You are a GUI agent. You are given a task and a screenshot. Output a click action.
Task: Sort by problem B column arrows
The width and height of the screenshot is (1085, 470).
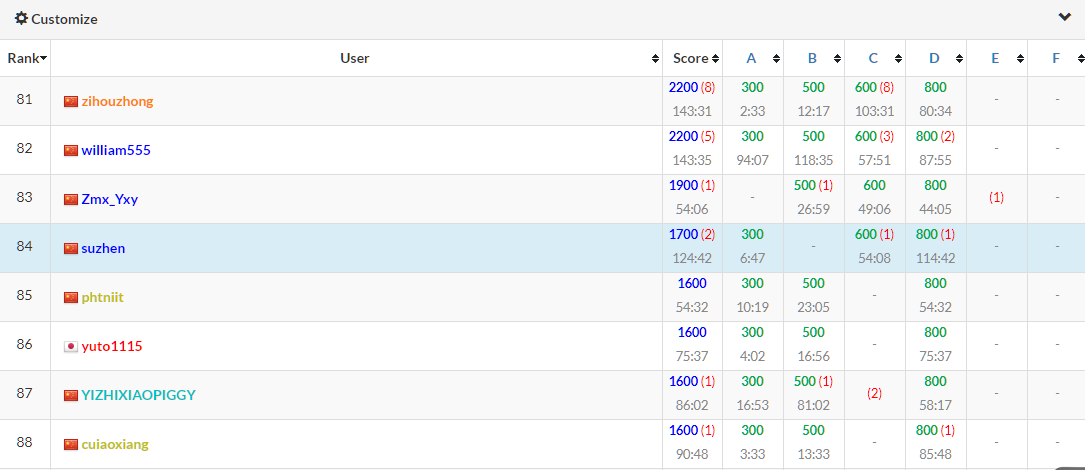[x=837, y=59]
